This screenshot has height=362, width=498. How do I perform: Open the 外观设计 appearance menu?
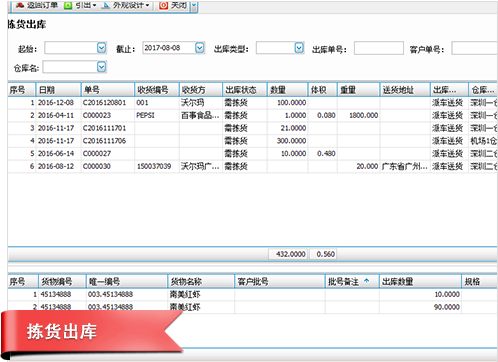pos(125,5)
